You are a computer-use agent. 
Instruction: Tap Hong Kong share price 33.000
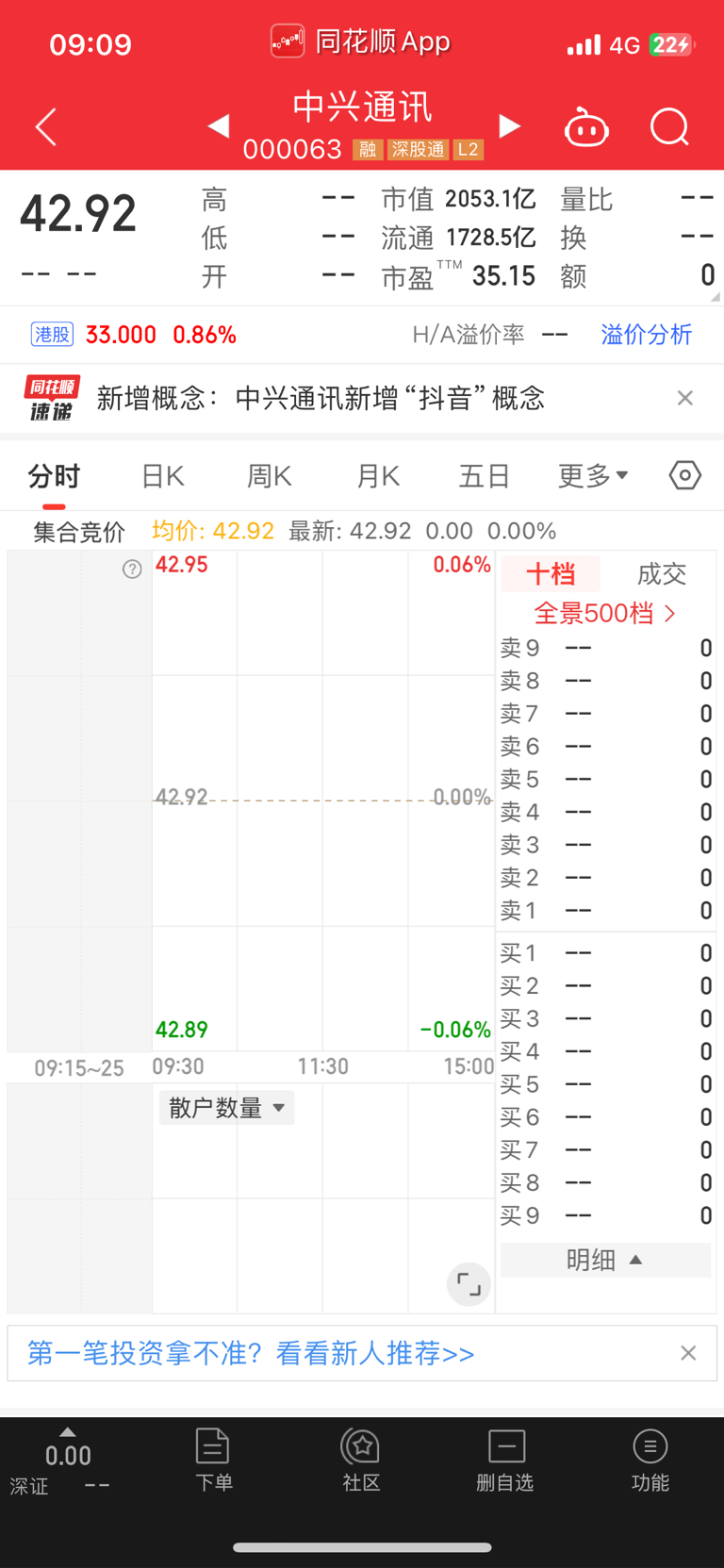point(121,335)
